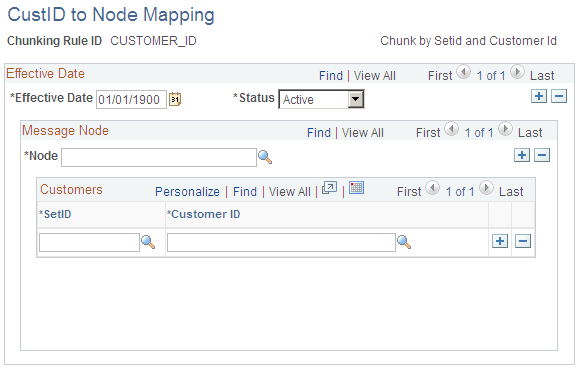582x370 pixels.
Task: Look up values for Customer ID field
Action: tap(404, 242)
